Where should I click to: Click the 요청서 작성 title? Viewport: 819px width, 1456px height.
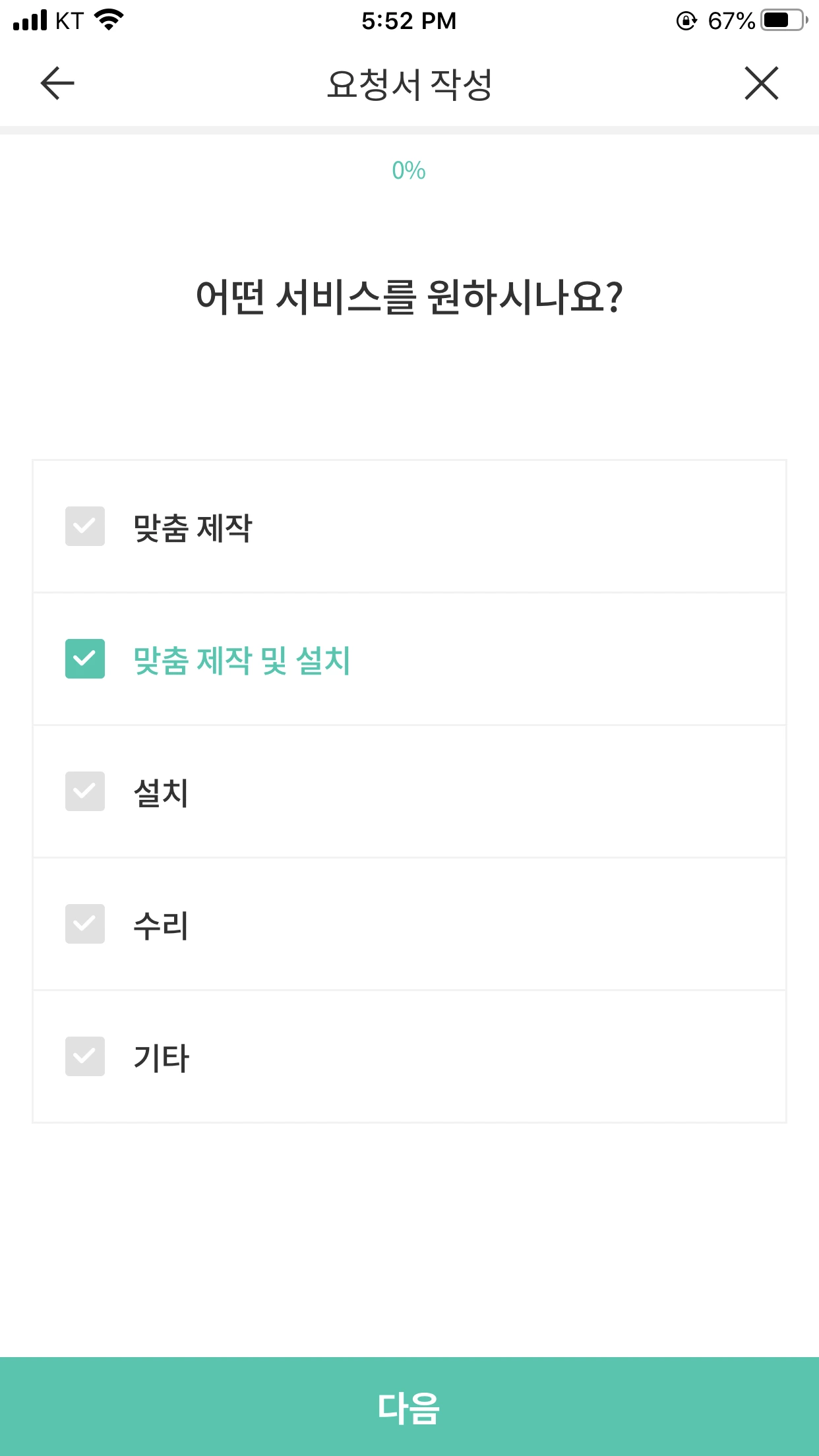(409, 84)
